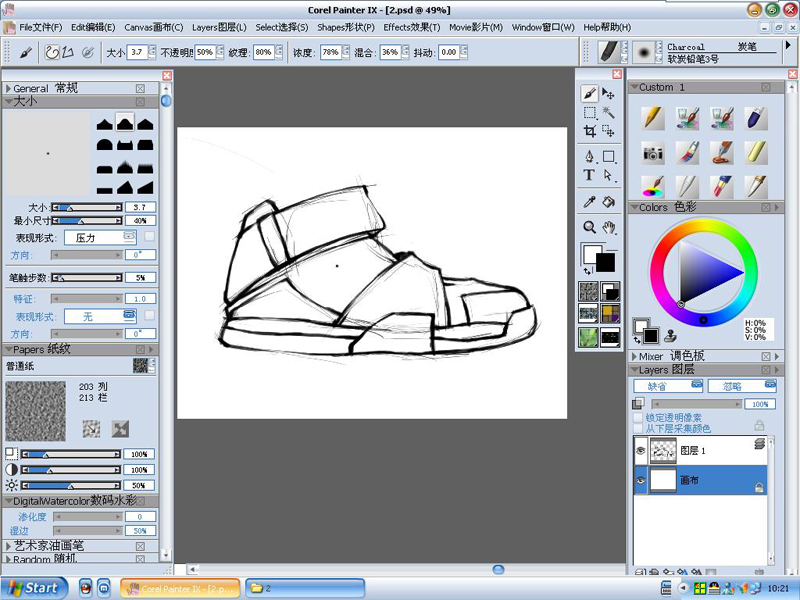The image size is (800, 600).
Task: Select the Dropper tool
Action: (x=589, y=202)
